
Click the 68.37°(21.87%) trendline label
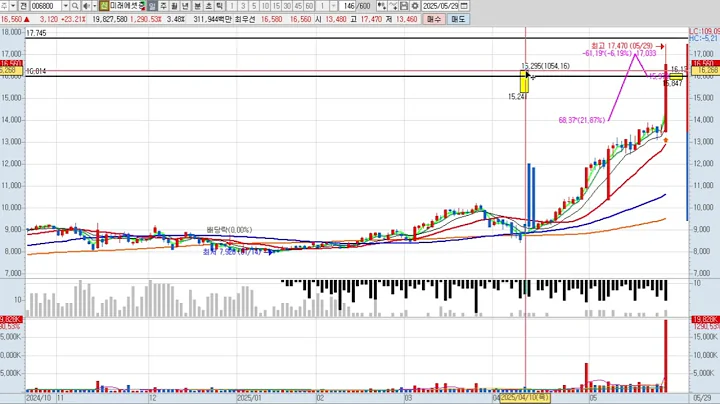coord(582,120)
